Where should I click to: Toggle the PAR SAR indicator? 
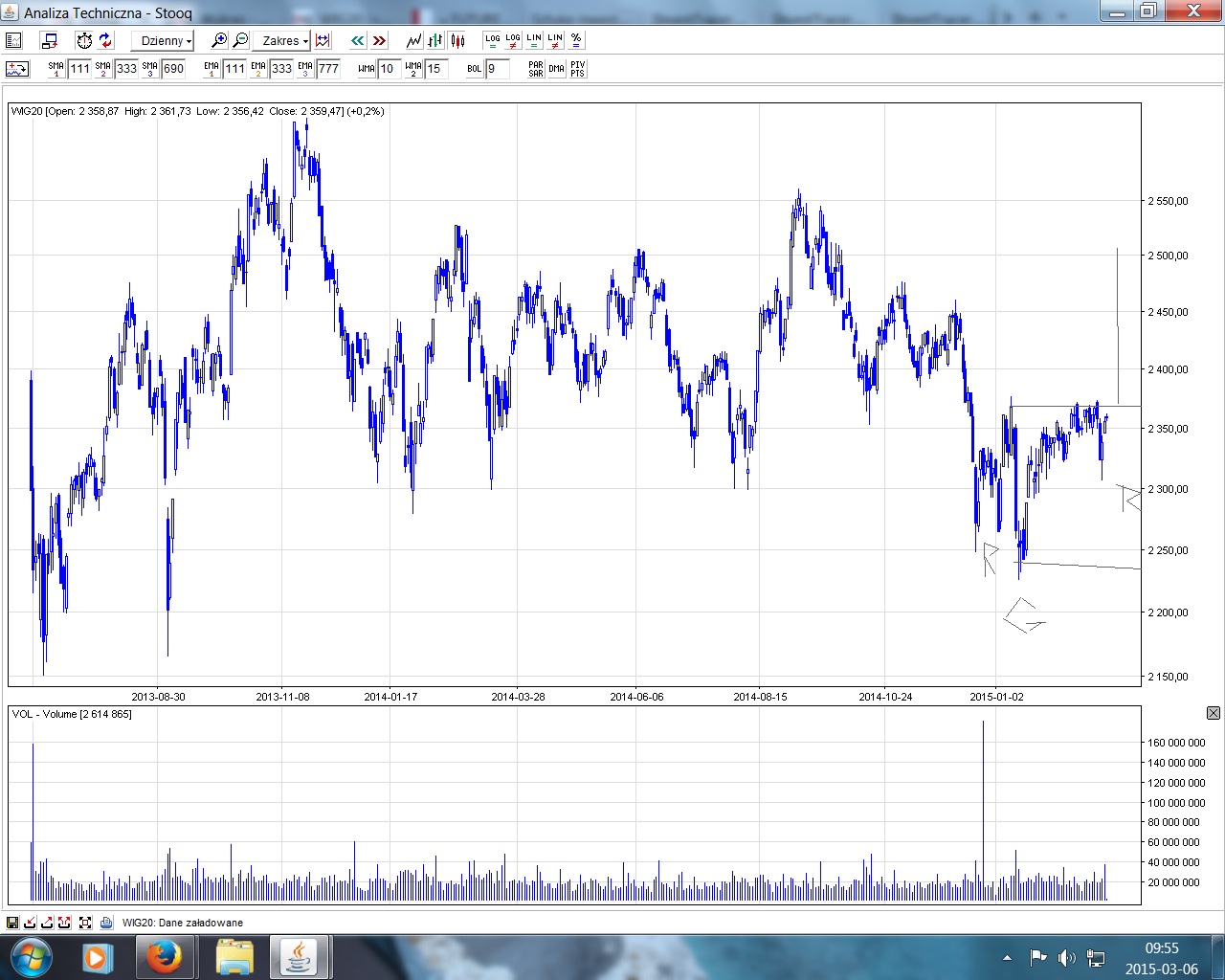(536, 69)
